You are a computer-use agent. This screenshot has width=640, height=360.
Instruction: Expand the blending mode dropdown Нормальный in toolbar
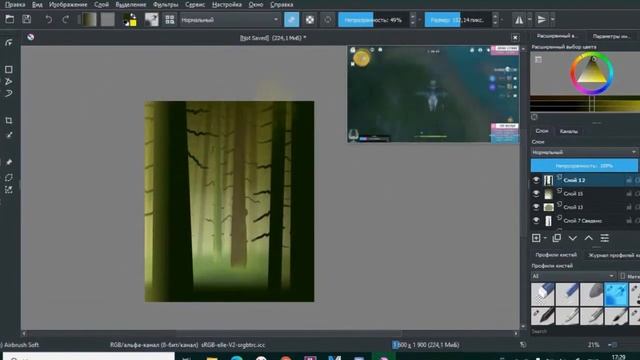click(x=230, y=20)
